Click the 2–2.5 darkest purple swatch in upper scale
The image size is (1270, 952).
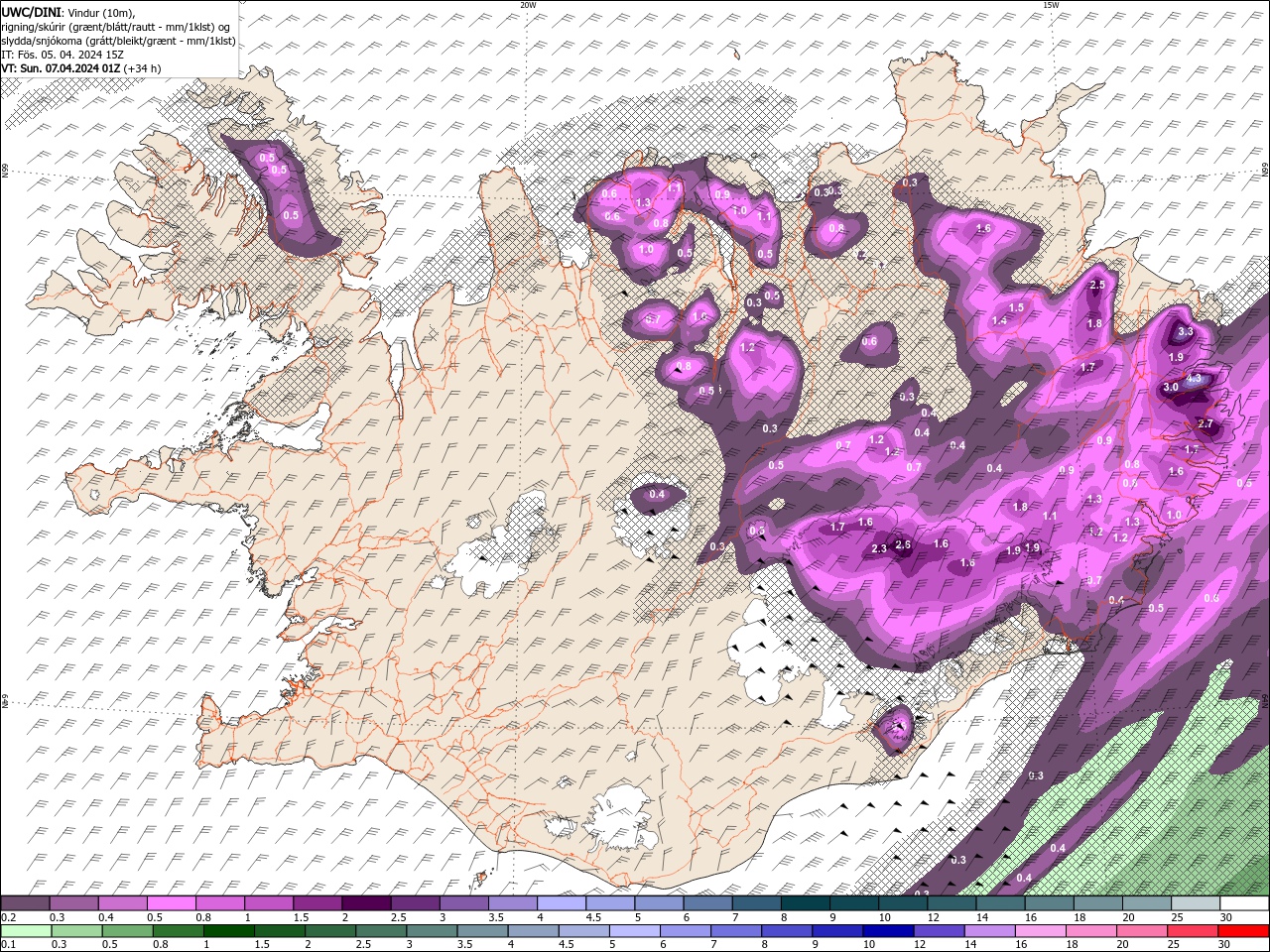point(366,903)
